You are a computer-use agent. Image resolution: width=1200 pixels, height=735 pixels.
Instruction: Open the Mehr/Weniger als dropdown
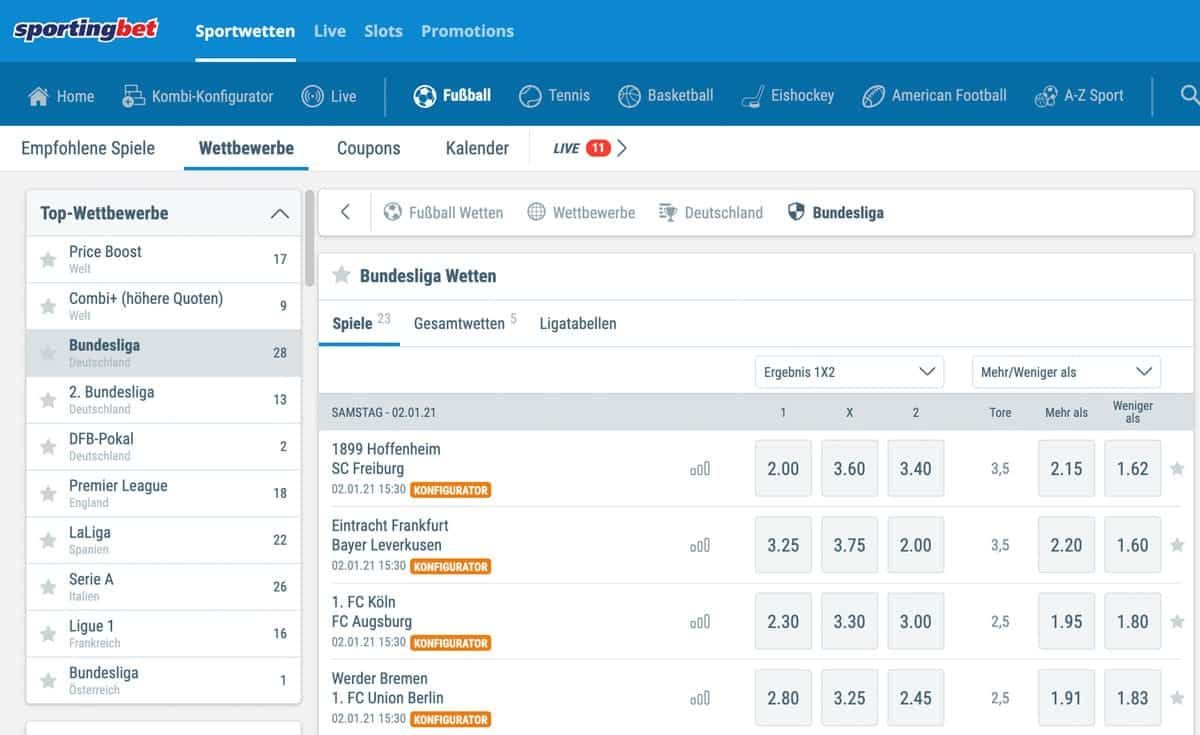1065,371
